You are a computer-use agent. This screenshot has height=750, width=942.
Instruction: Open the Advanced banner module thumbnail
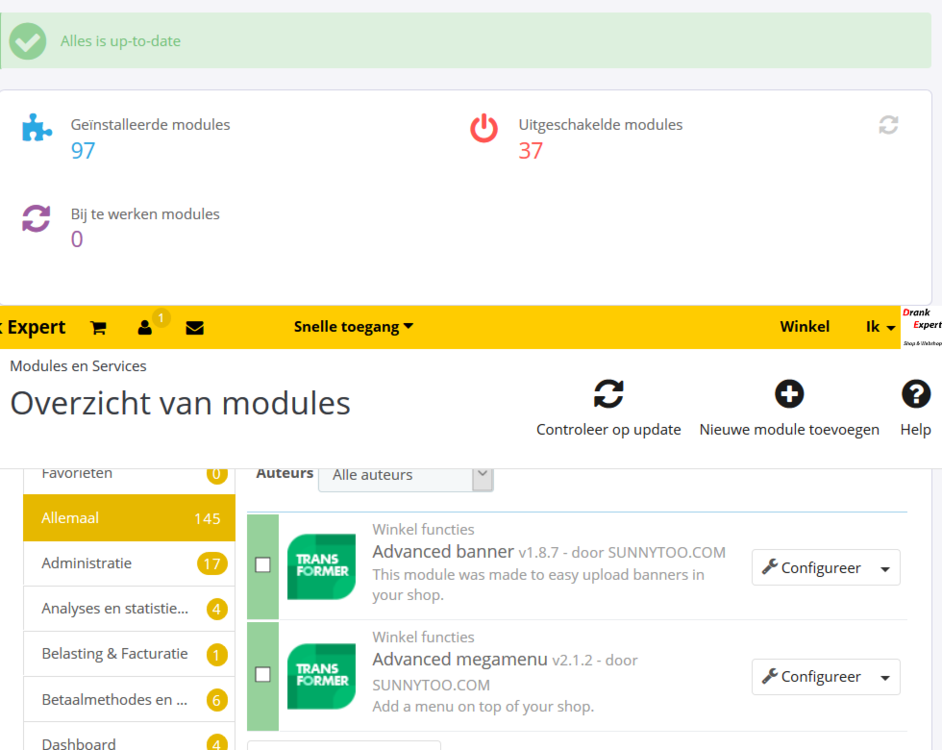tap(321, 566)
